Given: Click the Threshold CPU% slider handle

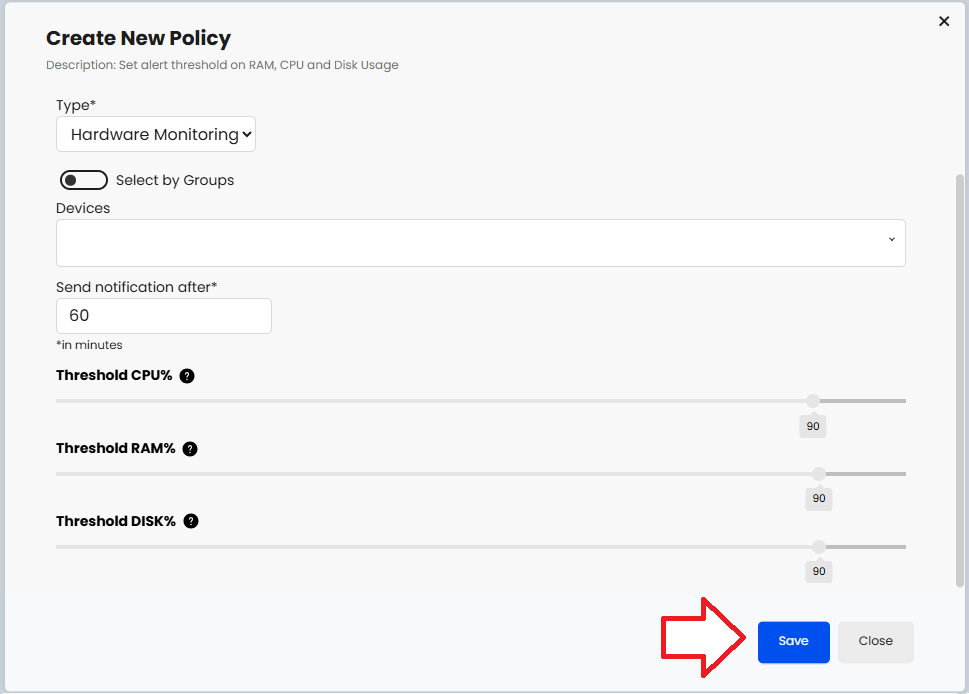Looking at the screenshot, I should click(x=813, y=401).
